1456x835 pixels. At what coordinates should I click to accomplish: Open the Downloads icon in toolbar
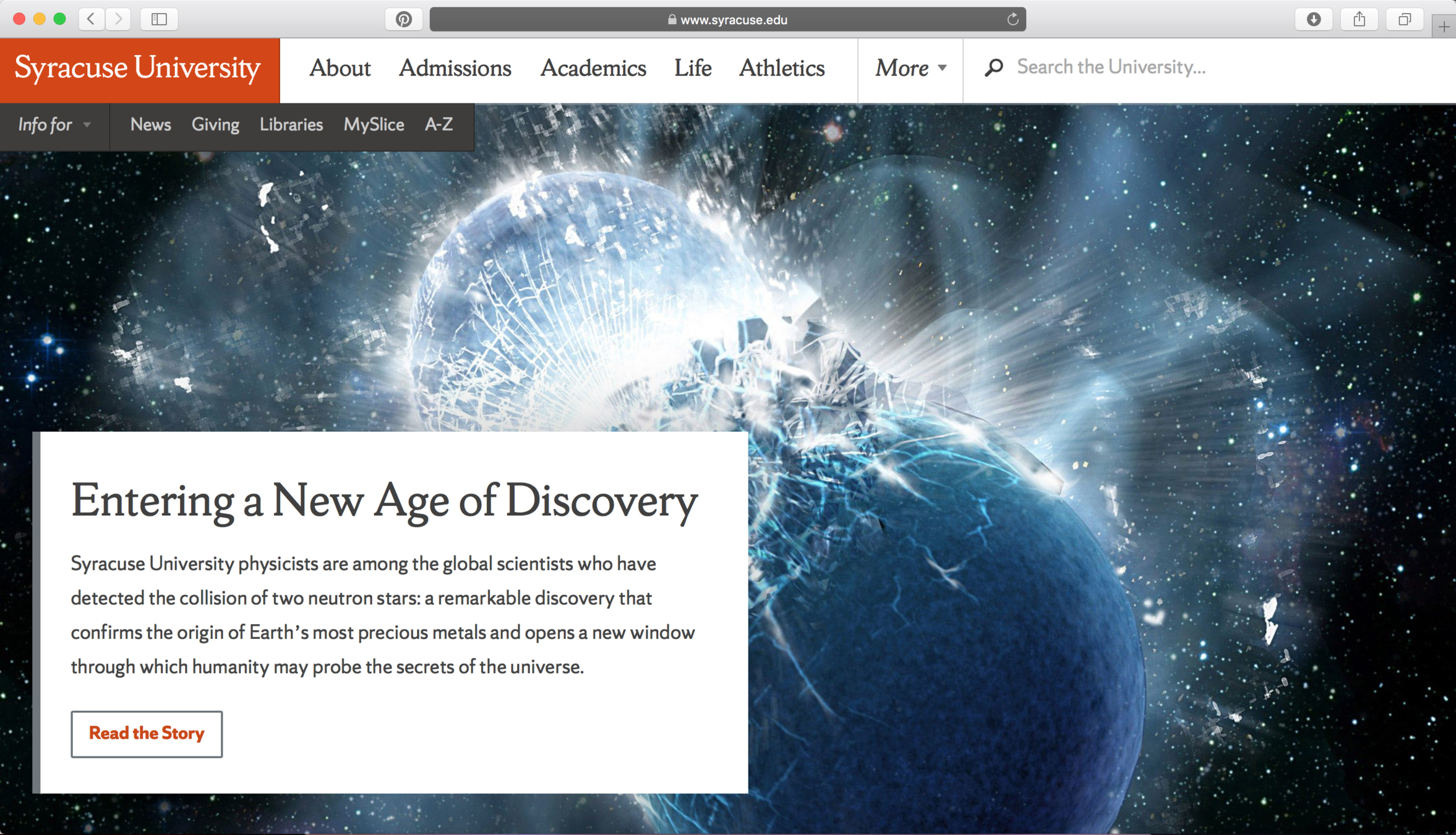tap(1313, 19)
